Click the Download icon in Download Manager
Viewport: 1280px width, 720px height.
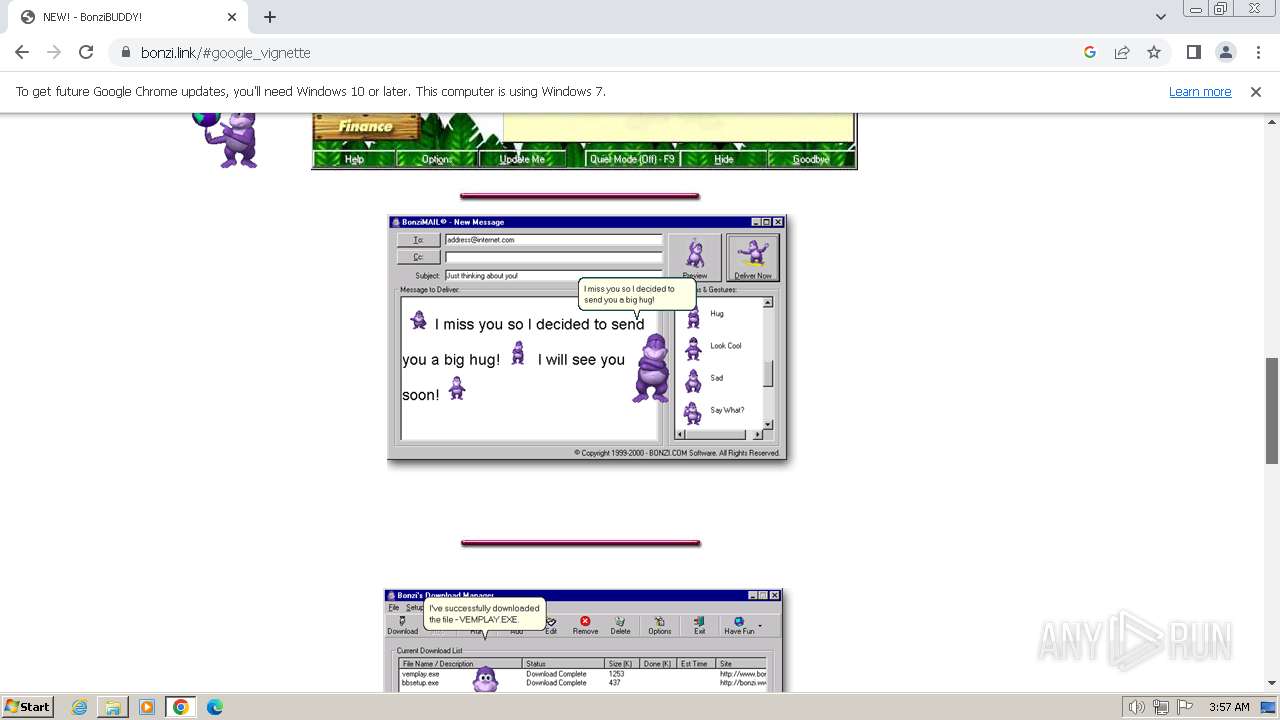click(402, 626)
